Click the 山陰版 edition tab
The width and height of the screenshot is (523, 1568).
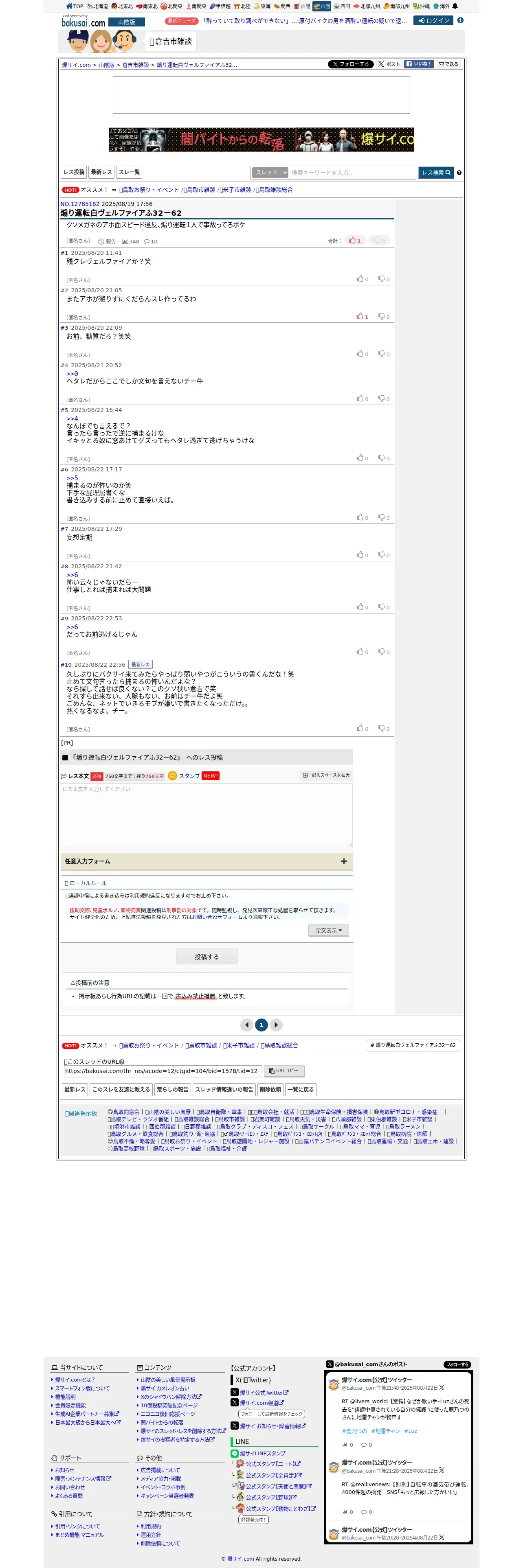(127, 22)
